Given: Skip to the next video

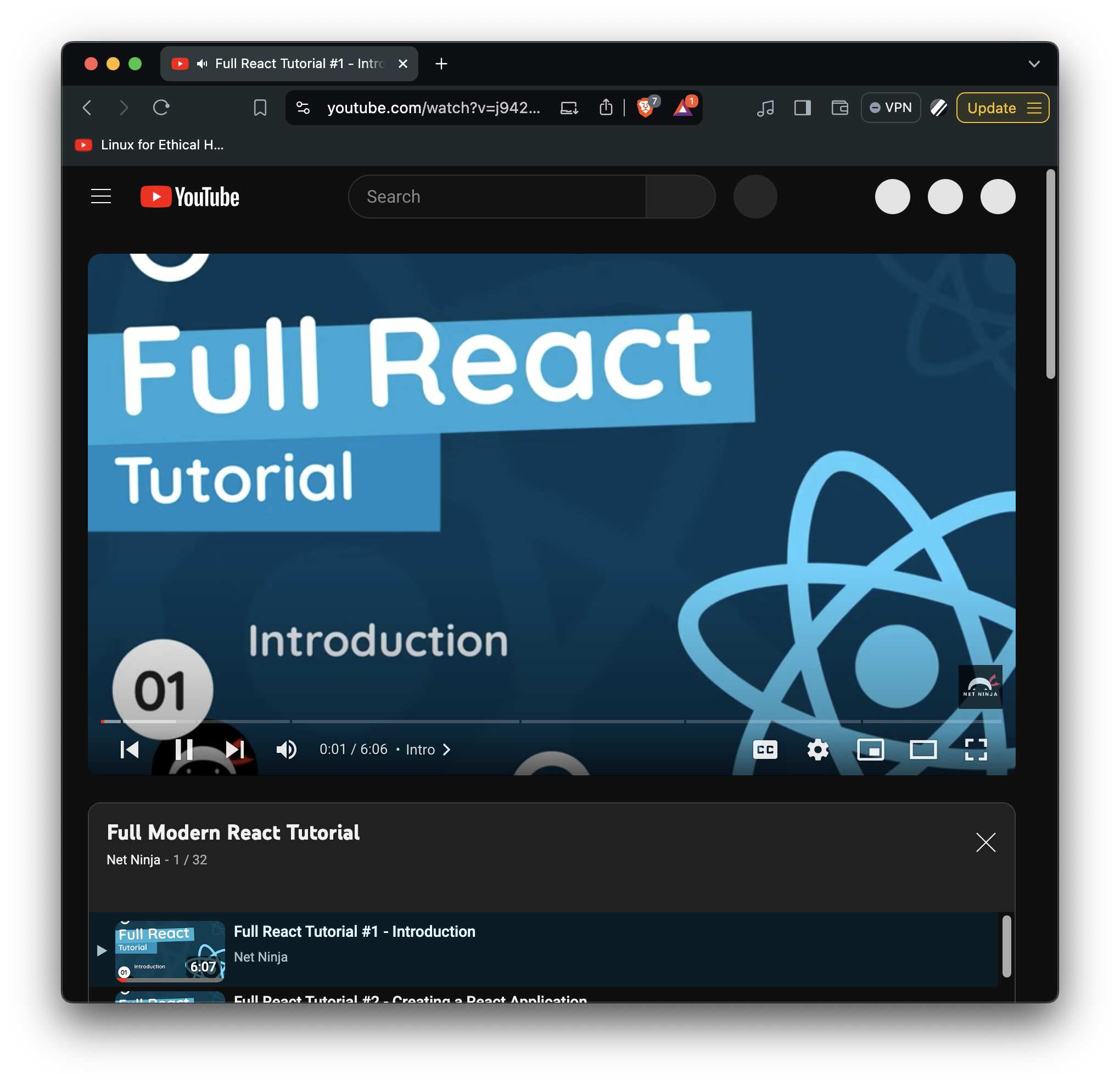Looking at the screenshot, I should 235,750.
